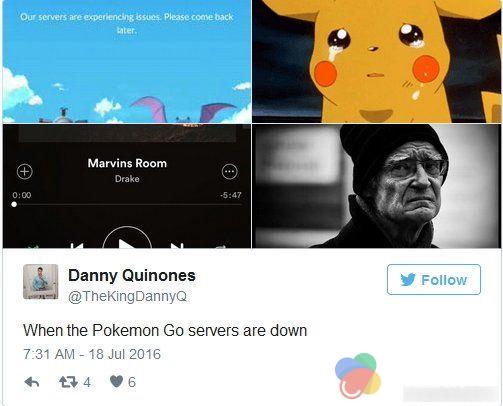Open the @TheKingDannyQ handle link
Screen dimensions: 503x406
click(x=127, y=296)
